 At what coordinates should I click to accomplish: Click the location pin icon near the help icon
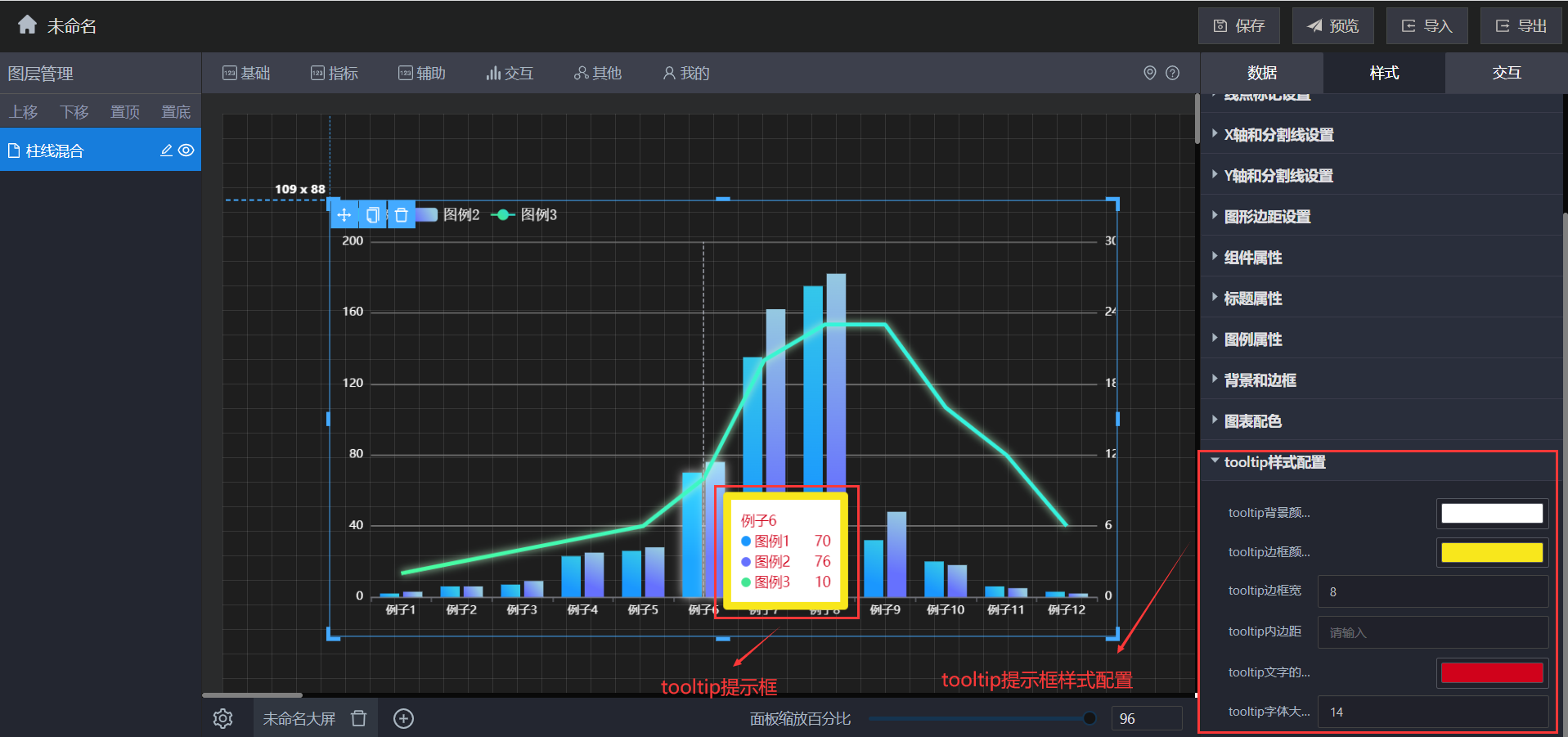pos(1149,73)
